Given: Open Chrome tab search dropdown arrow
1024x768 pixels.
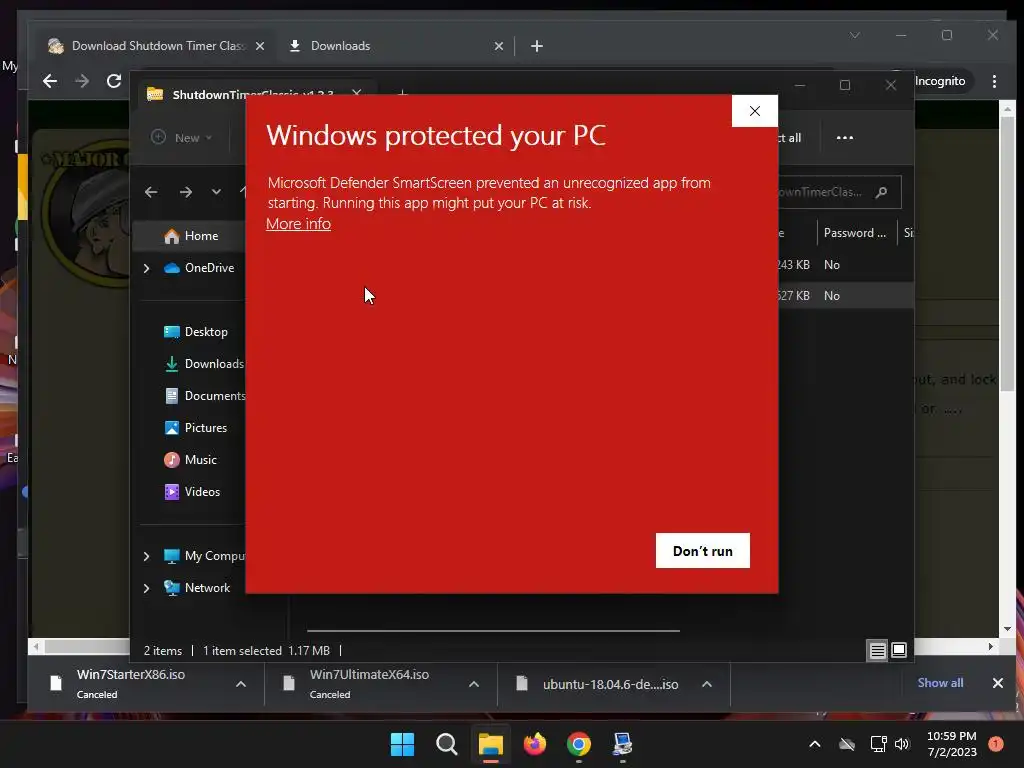Looking at the screenshot, I should [855, 35].
